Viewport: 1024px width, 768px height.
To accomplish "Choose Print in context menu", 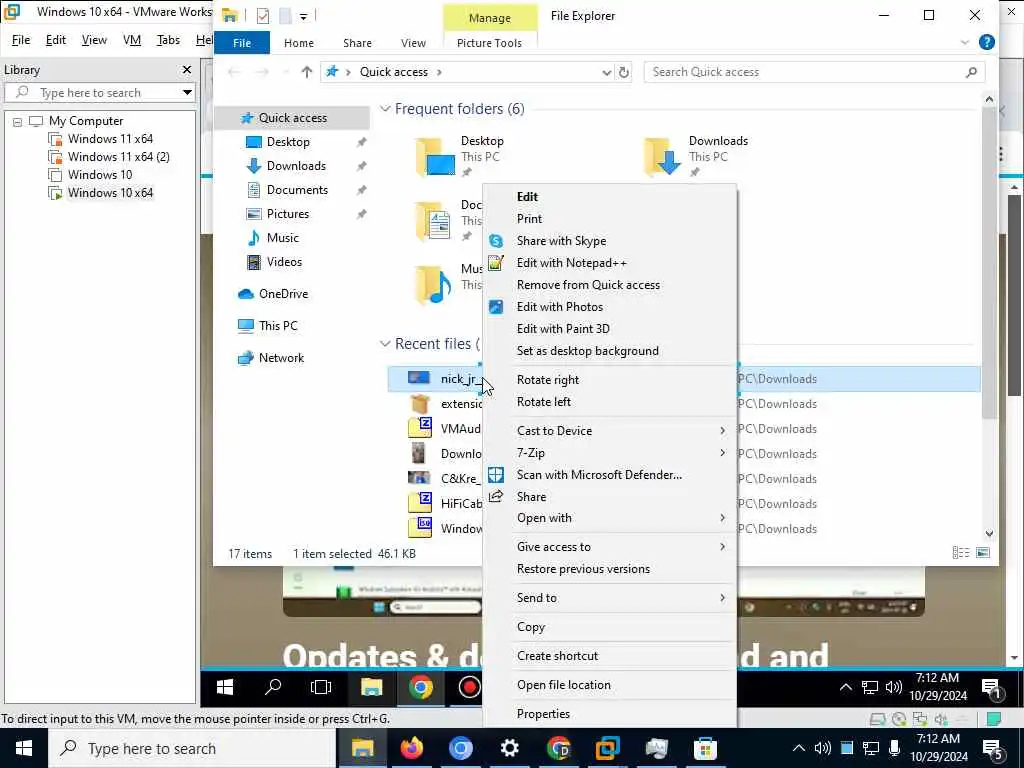I will point(529,219).
